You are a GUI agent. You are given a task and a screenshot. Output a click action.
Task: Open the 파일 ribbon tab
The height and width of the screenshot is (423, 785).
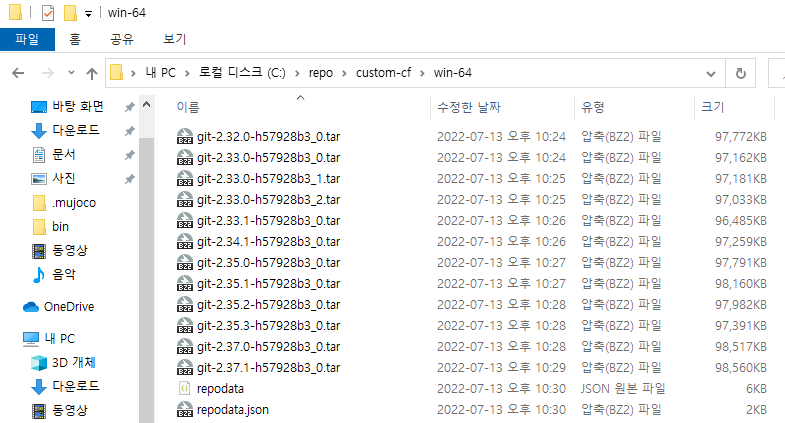pos(27,39)
